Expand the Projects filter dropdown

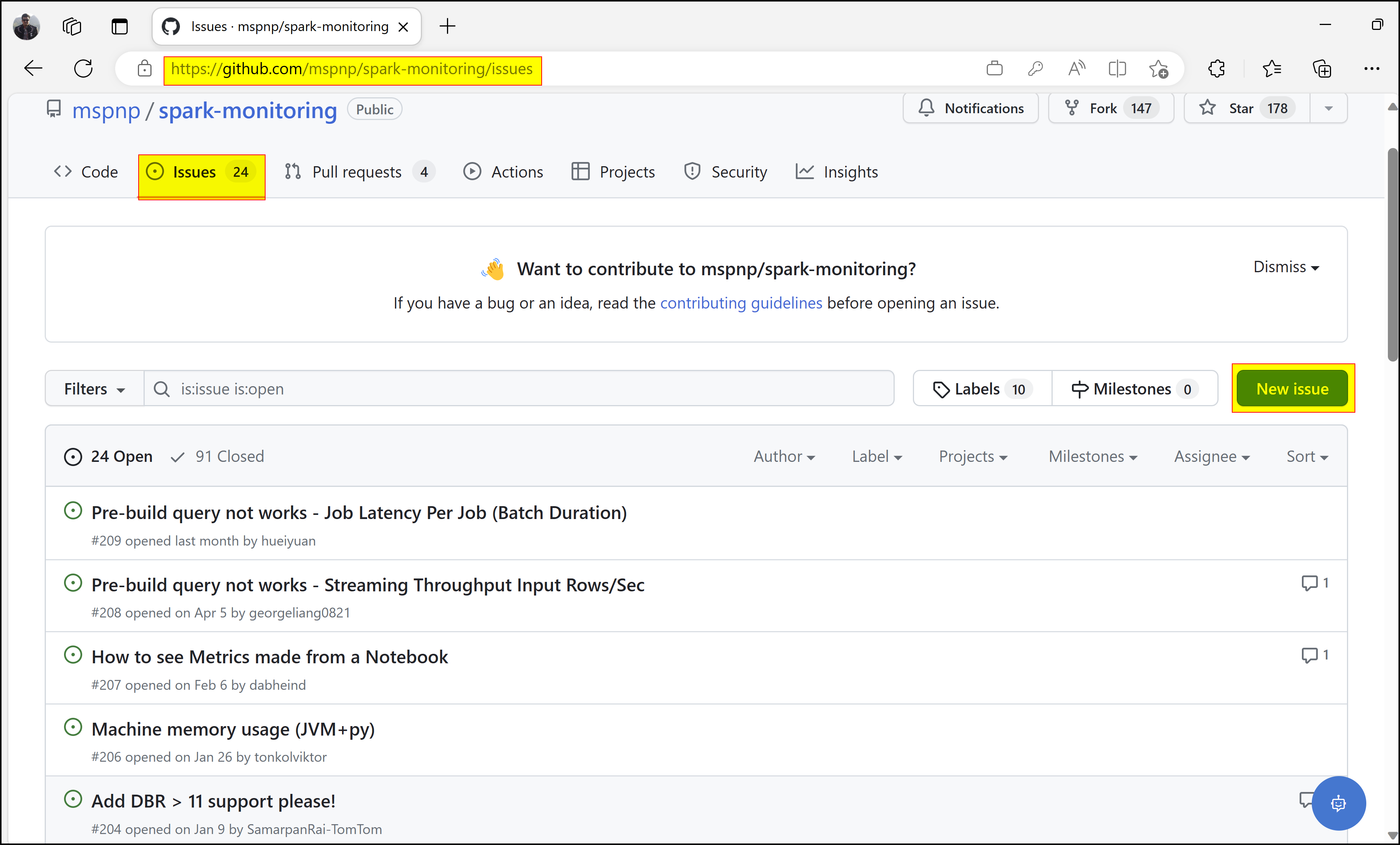coord(973,456)
